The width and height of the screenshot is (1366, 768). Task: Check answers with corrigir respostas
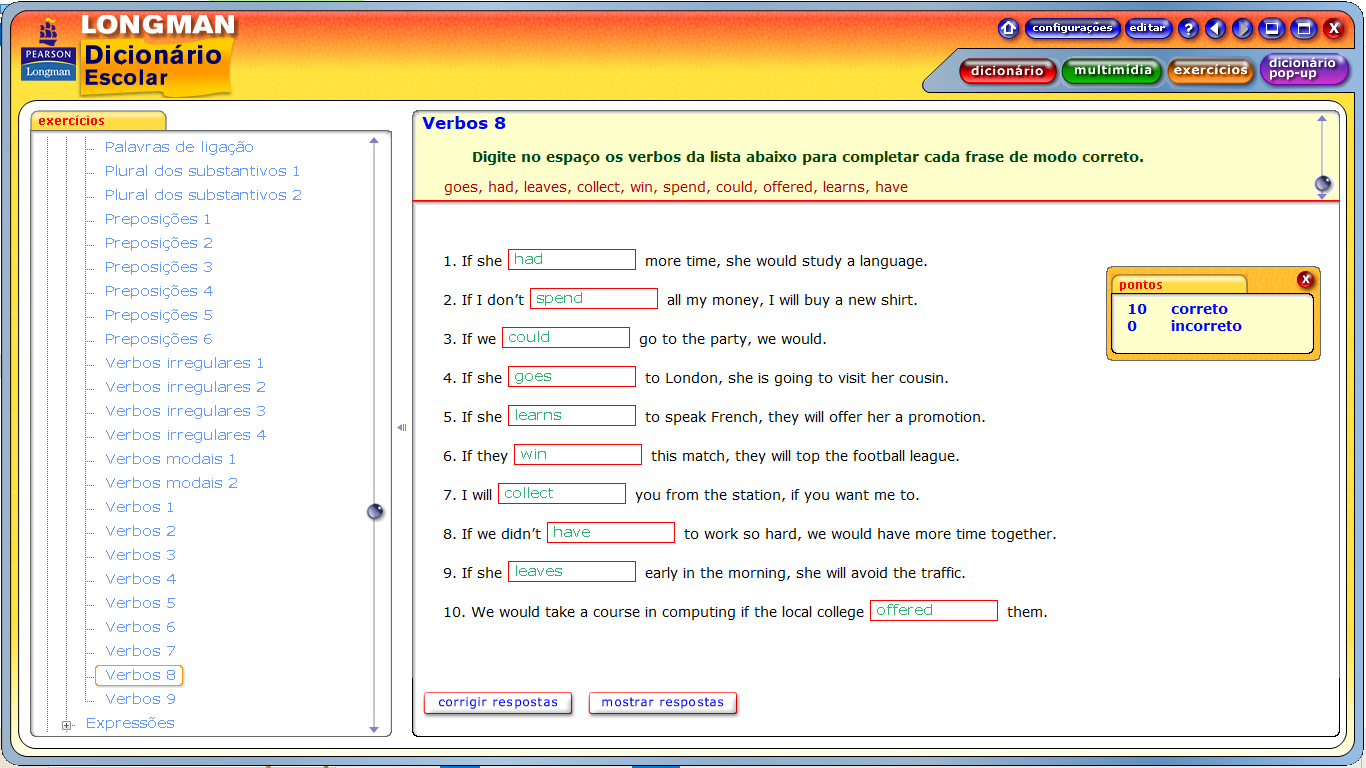point(498,702)
